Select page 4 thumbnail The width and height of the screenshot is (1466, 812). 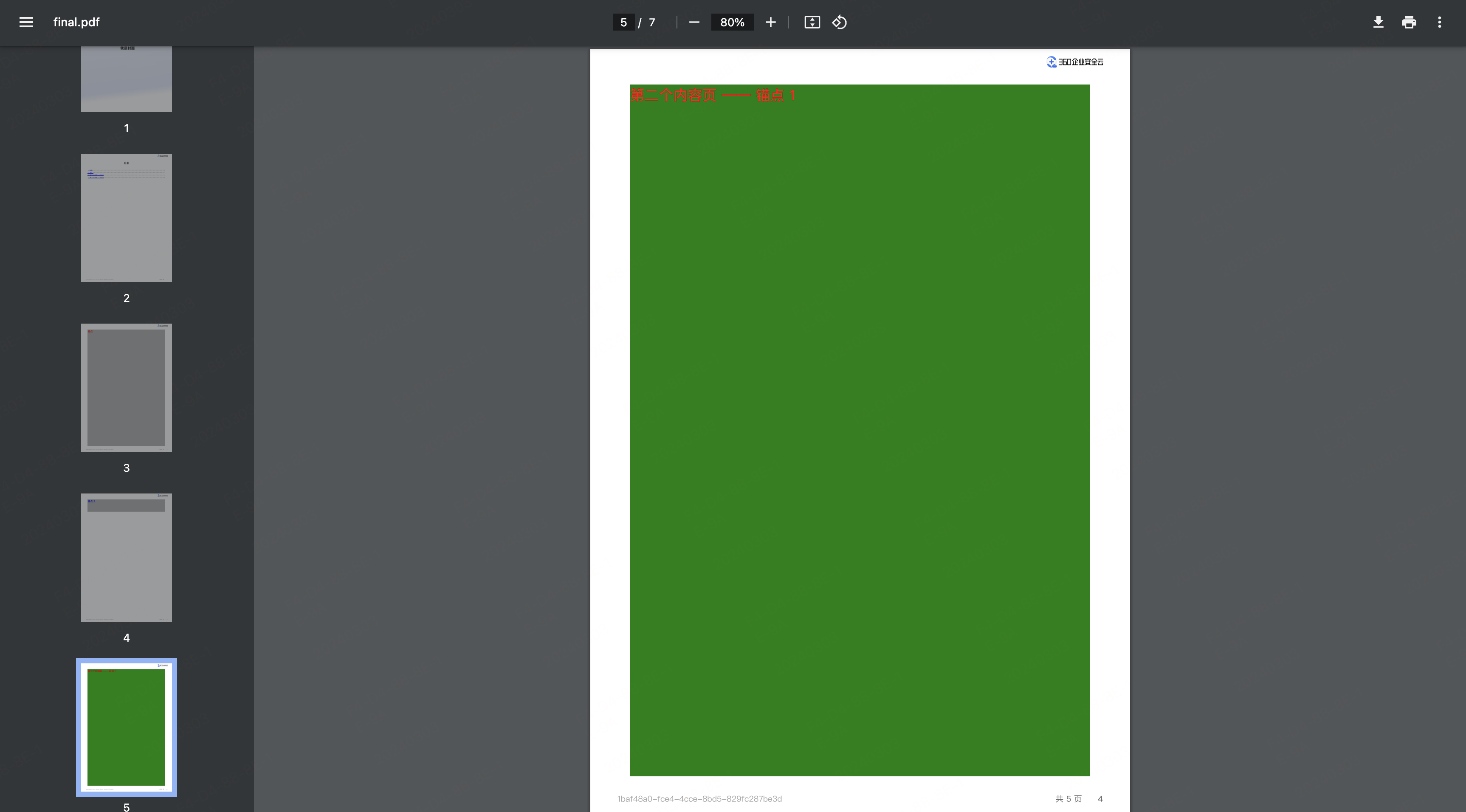[126, 557]
